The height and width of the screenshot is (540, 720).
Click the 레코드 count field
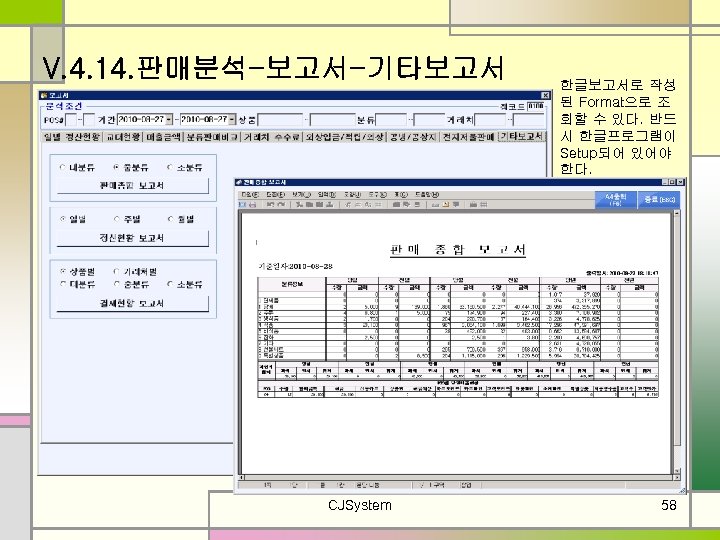(x=535, y=107)
